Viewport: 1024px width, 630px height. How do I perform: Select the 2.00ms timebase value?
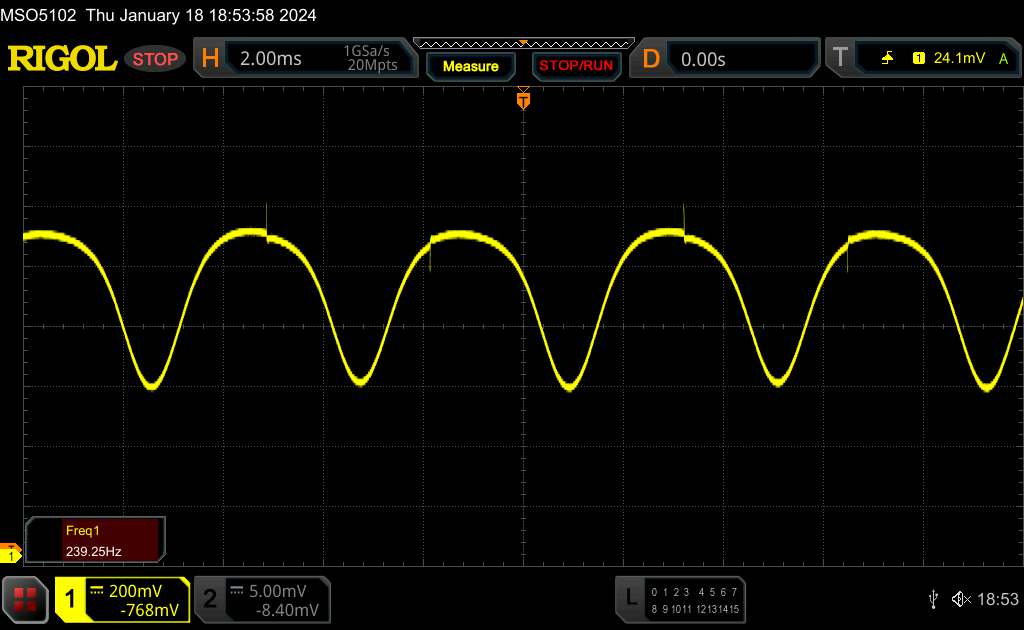click(x=270, y=59)
